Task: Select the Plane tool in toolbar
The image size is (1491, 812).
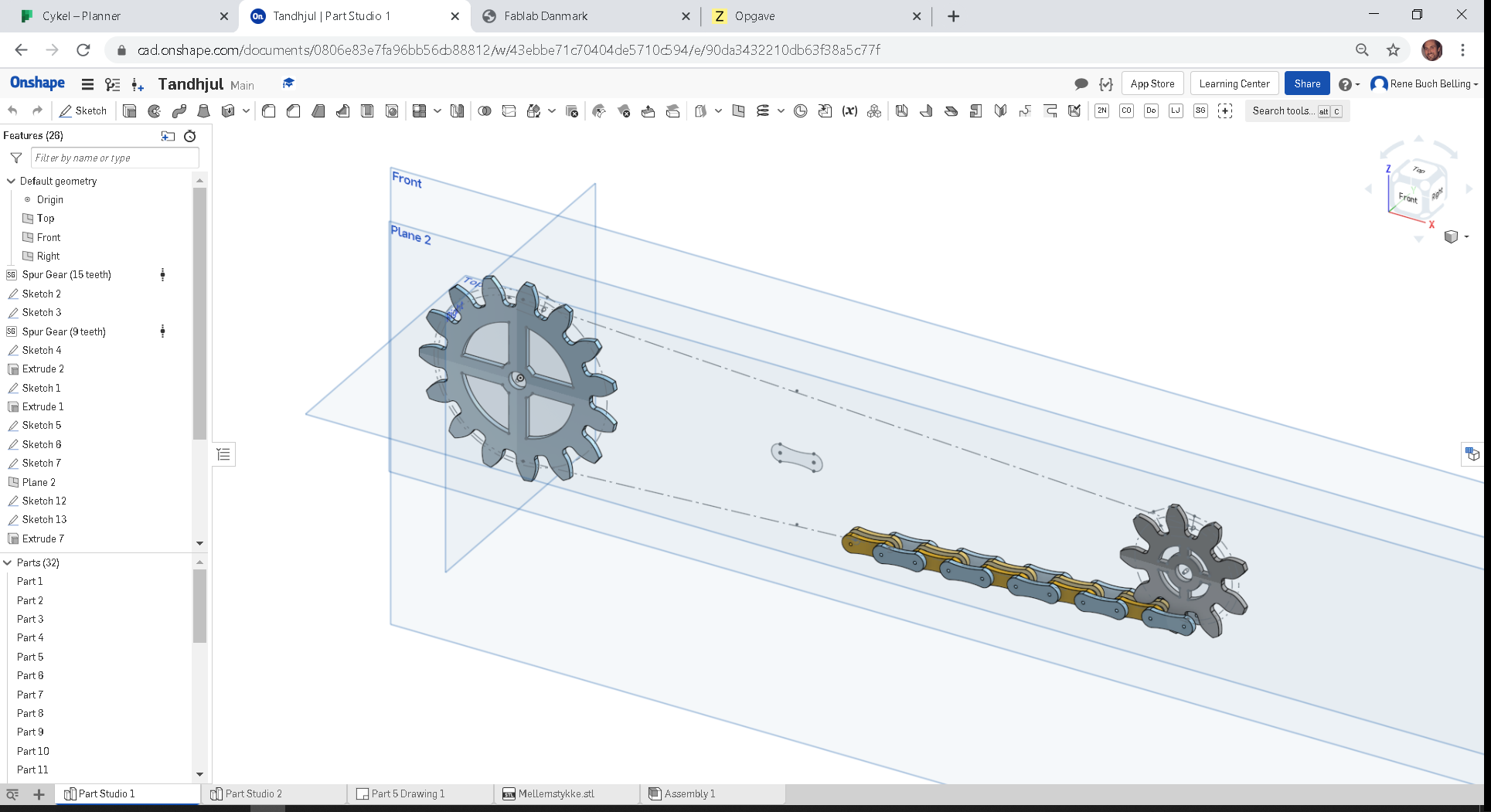Action: (x=738, y=111)
